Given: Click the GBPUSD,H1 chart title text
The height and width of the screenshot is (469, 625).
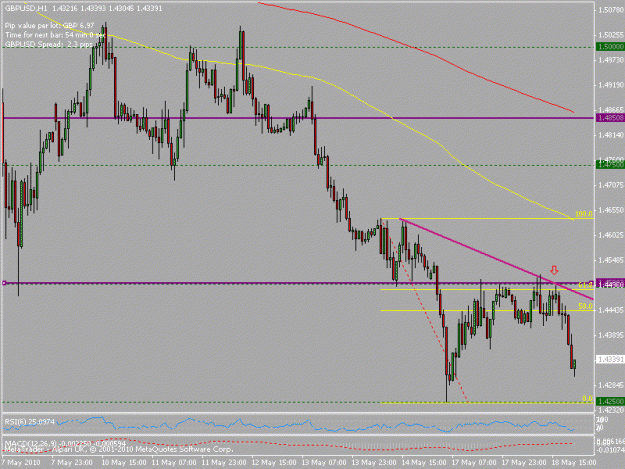Looking at the screenshot, I should click(83, 8).
